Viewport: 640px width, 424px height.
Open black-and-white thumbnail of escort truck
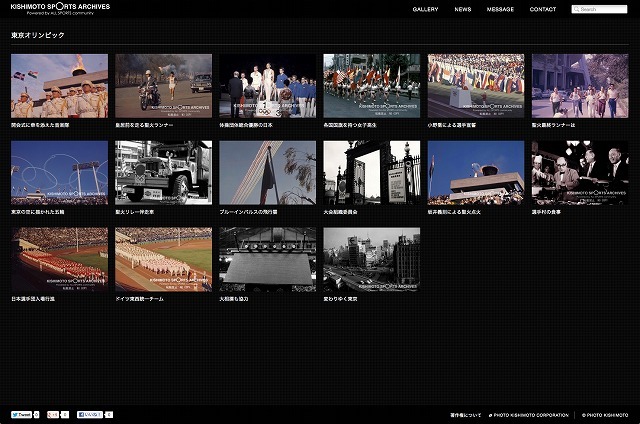click(x=163, y=173)
